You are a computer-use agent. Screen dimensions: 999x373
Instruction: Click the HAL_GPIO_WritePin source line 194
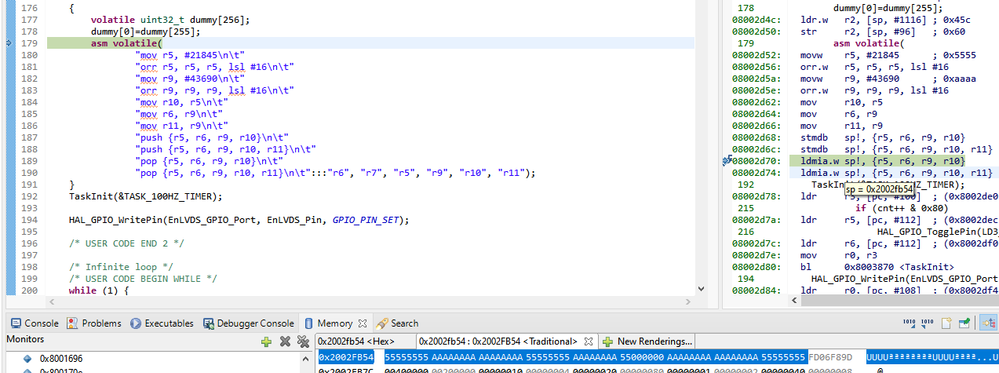(239, 220)
